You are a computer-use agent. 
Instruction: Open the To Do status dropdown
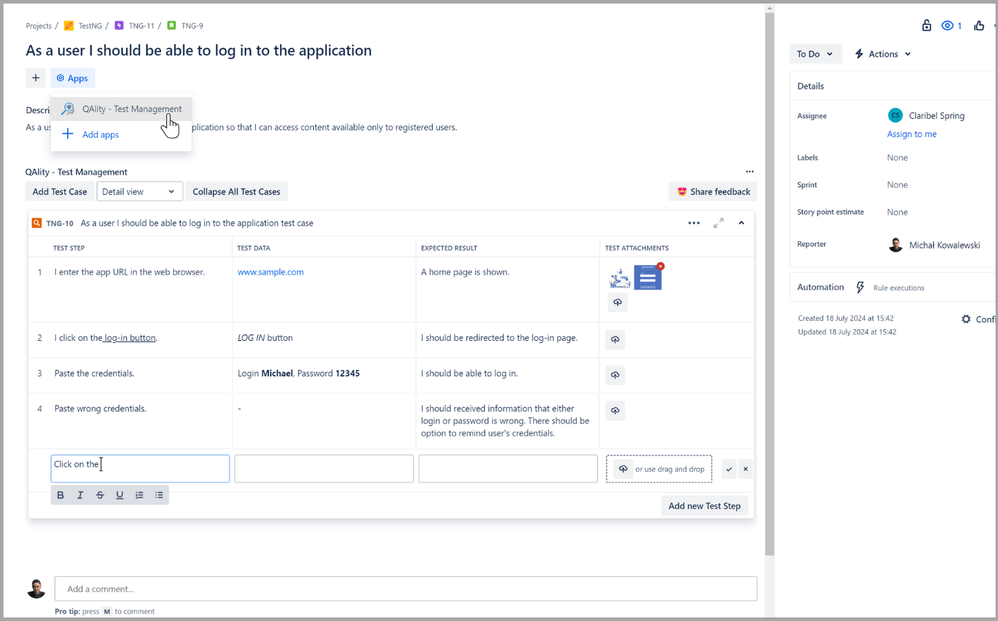click(x=815, y=53)
